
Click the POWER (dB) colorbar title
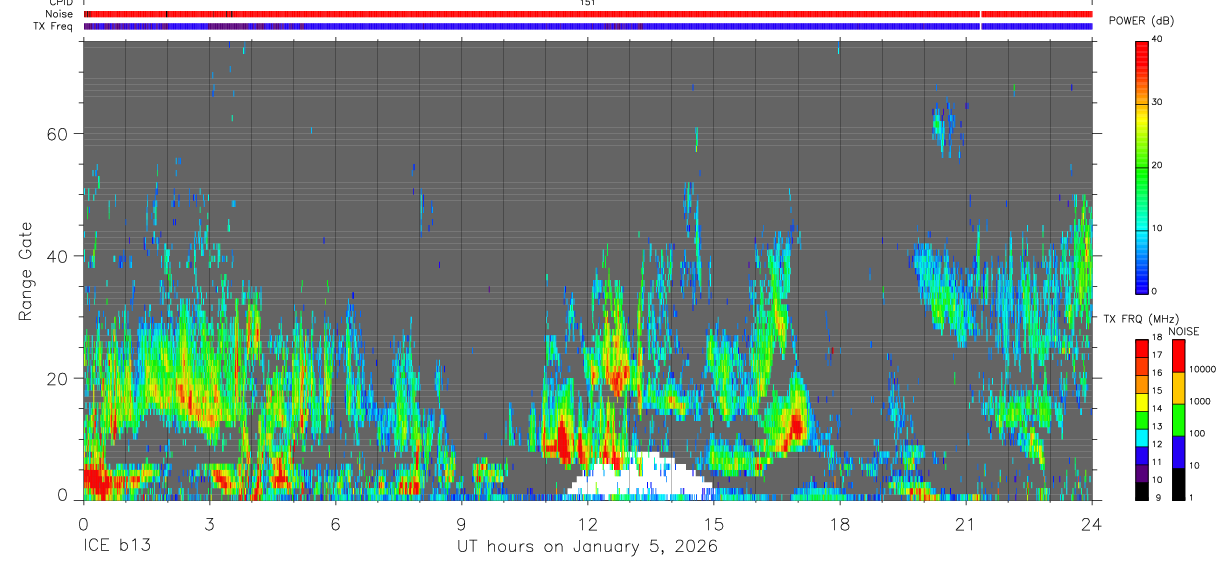pyautogui.click(x=1141, y=20)
